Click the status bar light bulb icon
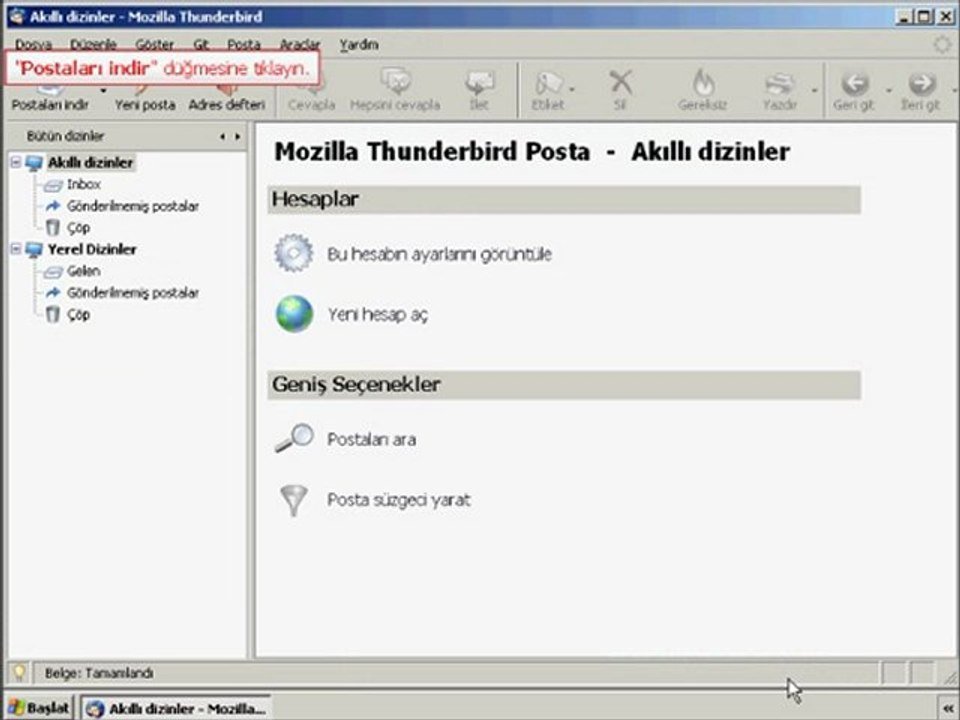 (19, 673)
